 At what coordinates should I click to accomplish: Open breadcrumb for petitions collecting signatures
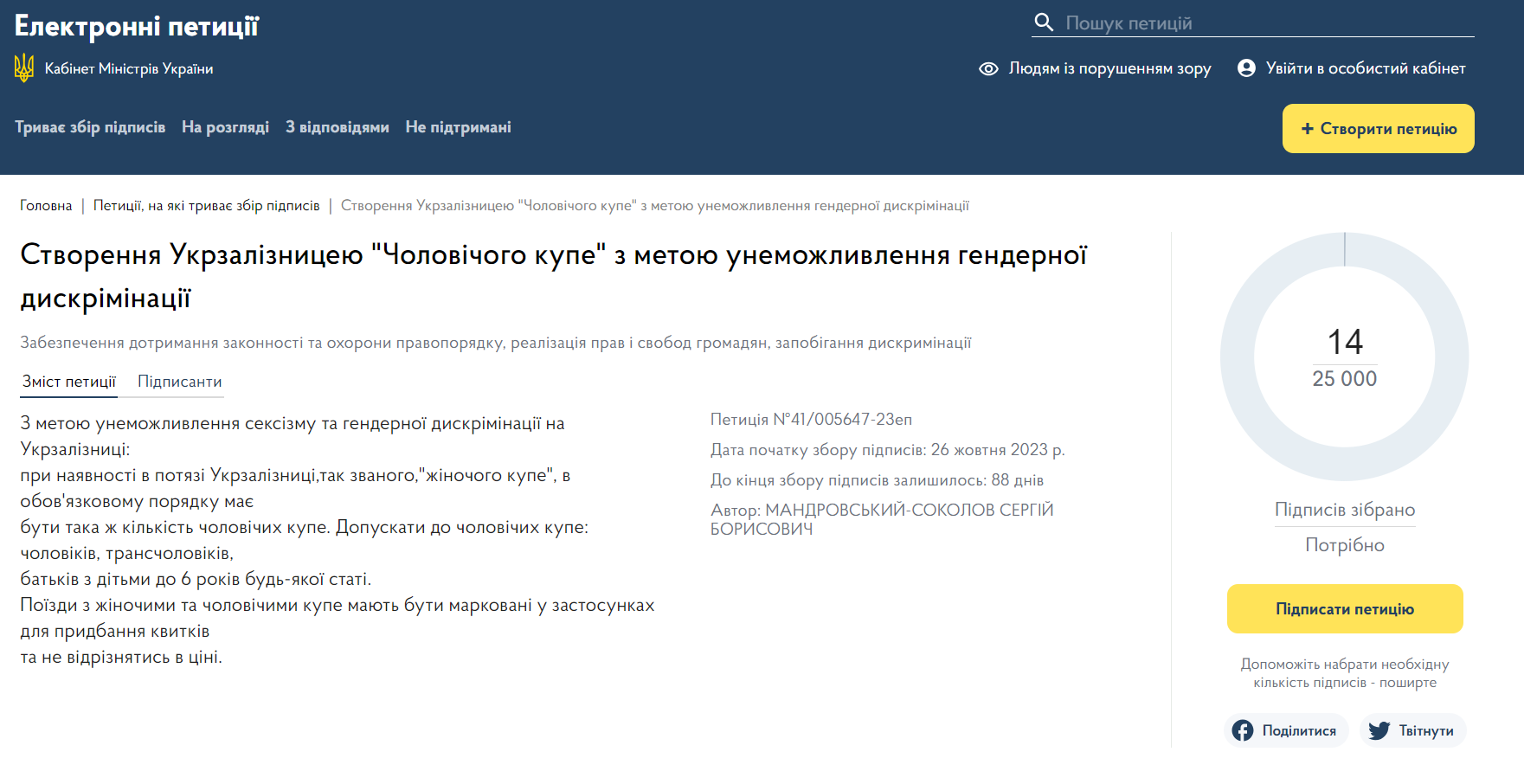[x=206, y=206]
